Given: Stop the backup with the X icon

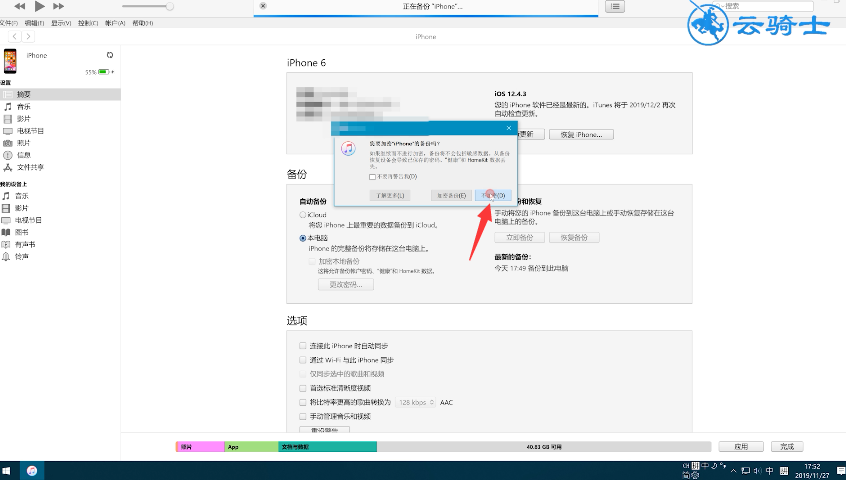Looking at the screenshot, I should (263, 6).
